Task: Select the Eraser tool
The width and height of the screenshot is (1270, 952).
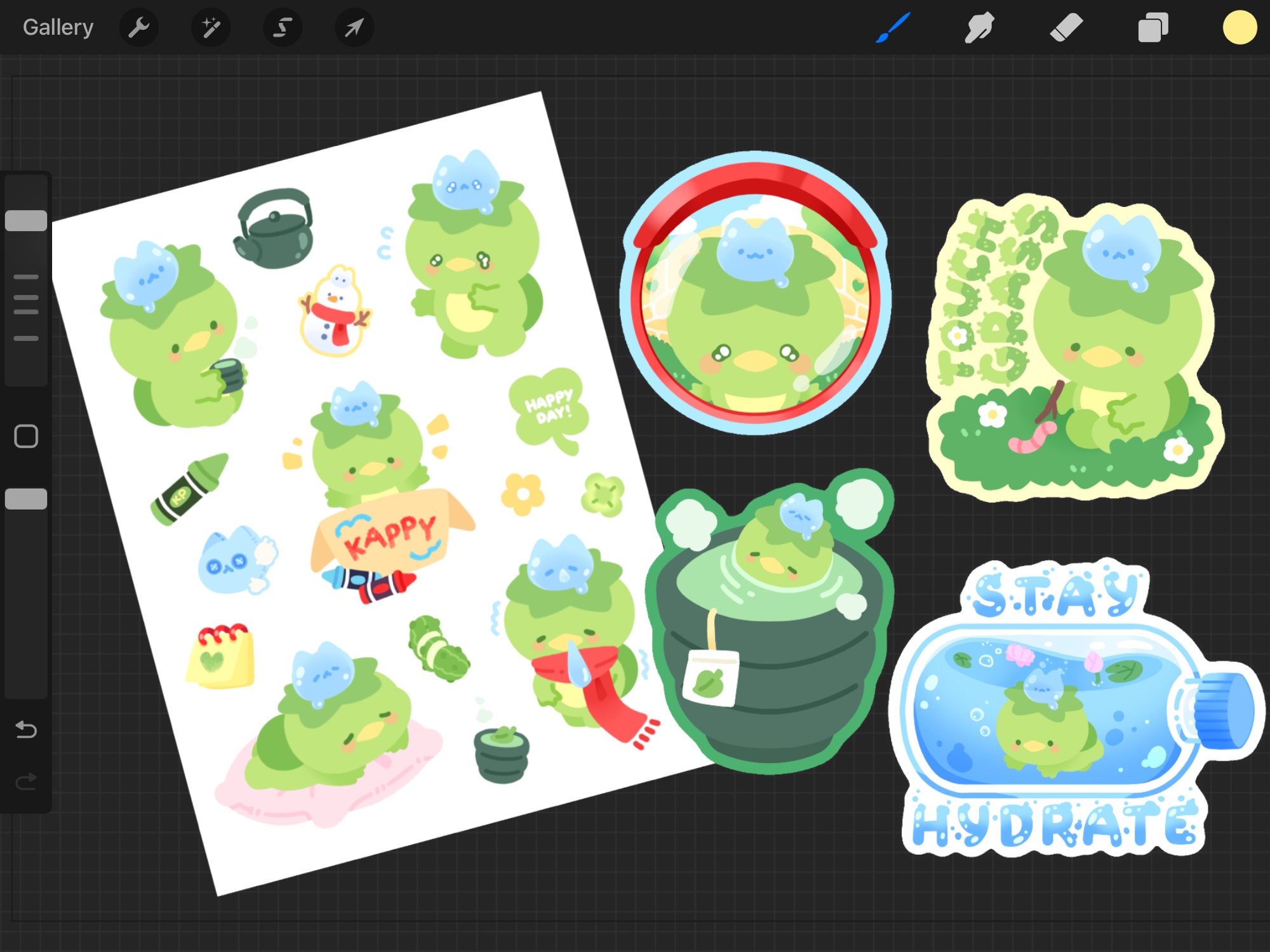Action: pyautogui.click(x=1066, y=27)
